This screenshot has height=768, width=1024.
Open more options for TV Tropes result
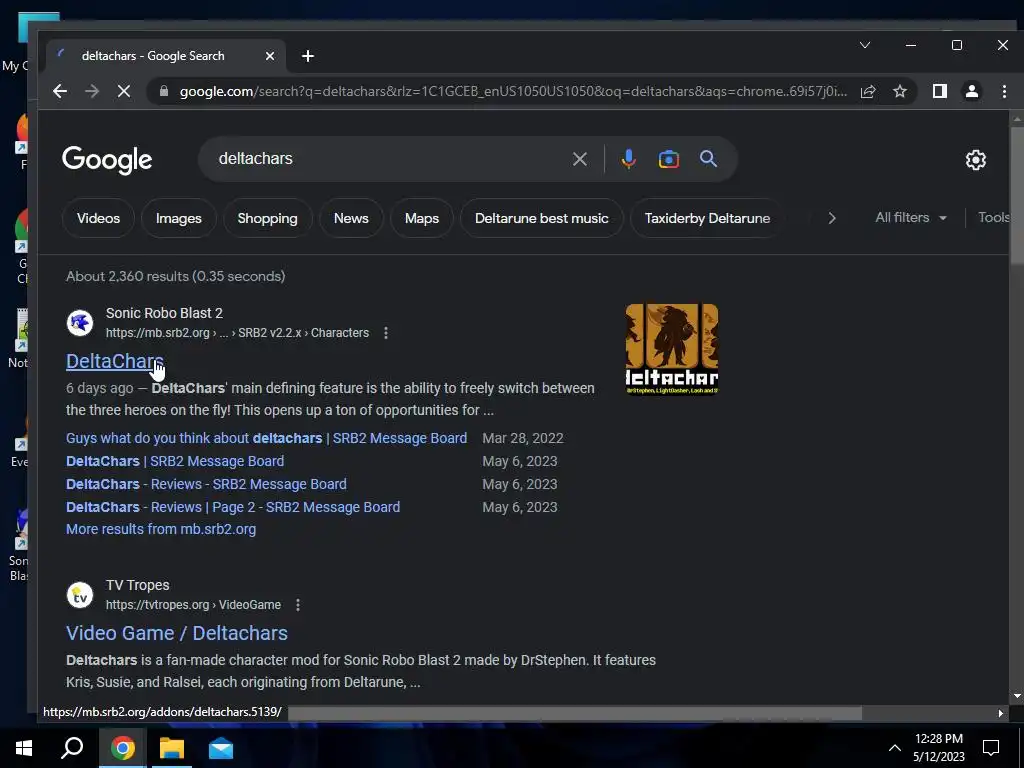[x=298, y=605]
